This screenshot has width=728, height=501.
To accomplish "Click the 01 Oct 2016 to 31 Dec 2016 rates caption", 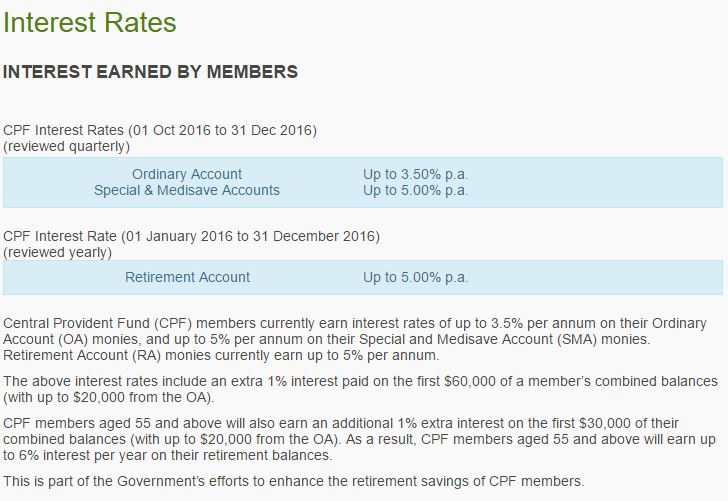I will tap(160, 130).
